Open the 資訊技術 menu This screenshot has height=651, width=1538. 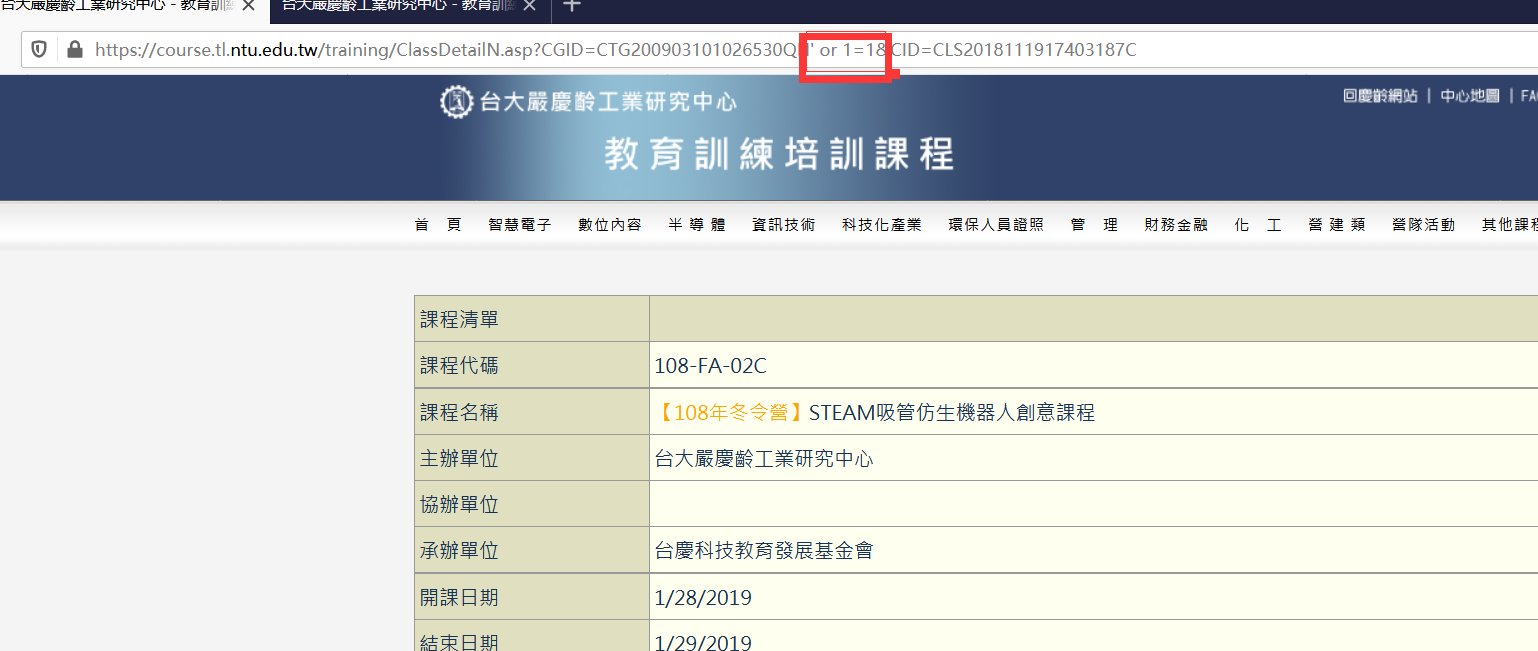pyautogui.click(x=784, y=225)
